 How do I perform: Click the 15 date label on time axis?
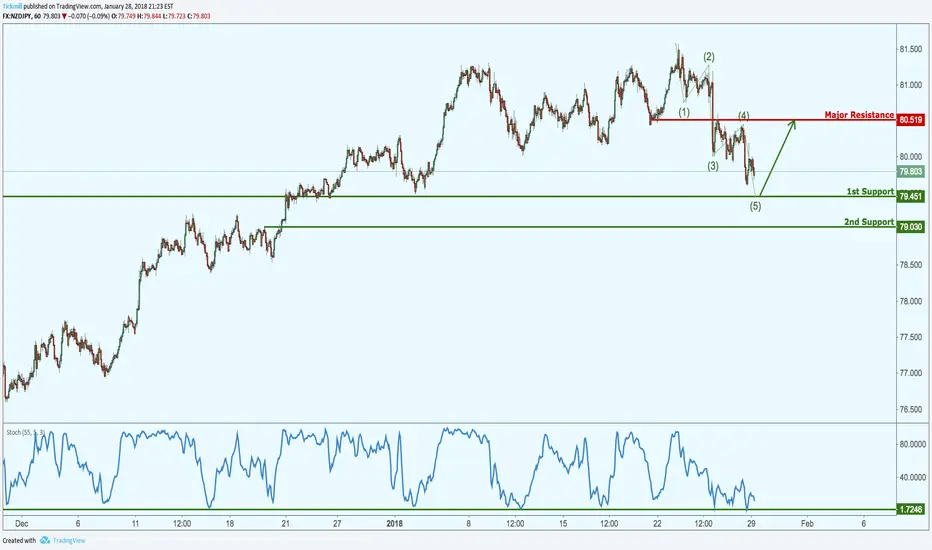point(563,524)
